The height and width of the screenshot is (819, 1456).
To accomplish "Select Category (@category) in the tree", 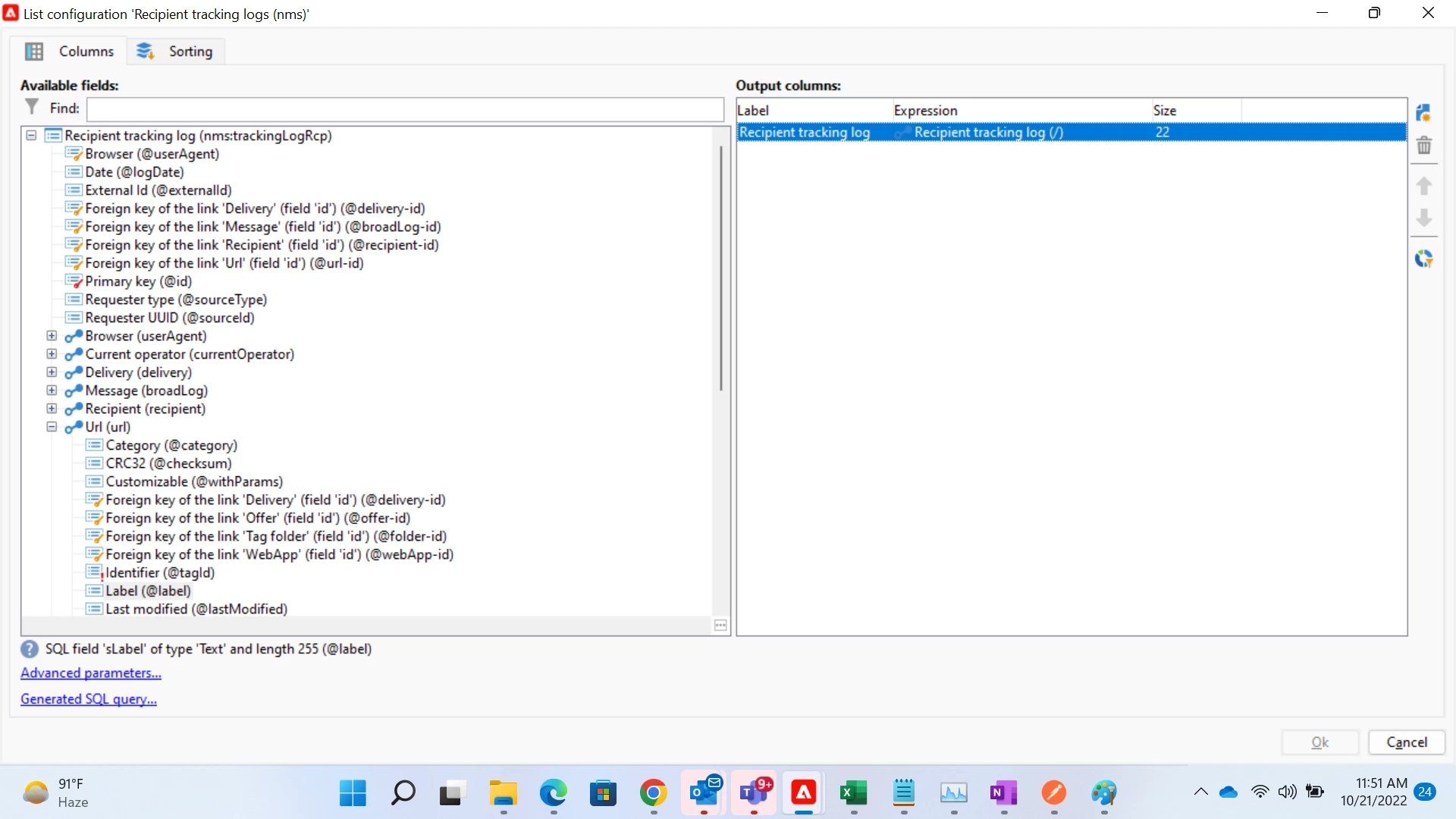I will (171, 445).
